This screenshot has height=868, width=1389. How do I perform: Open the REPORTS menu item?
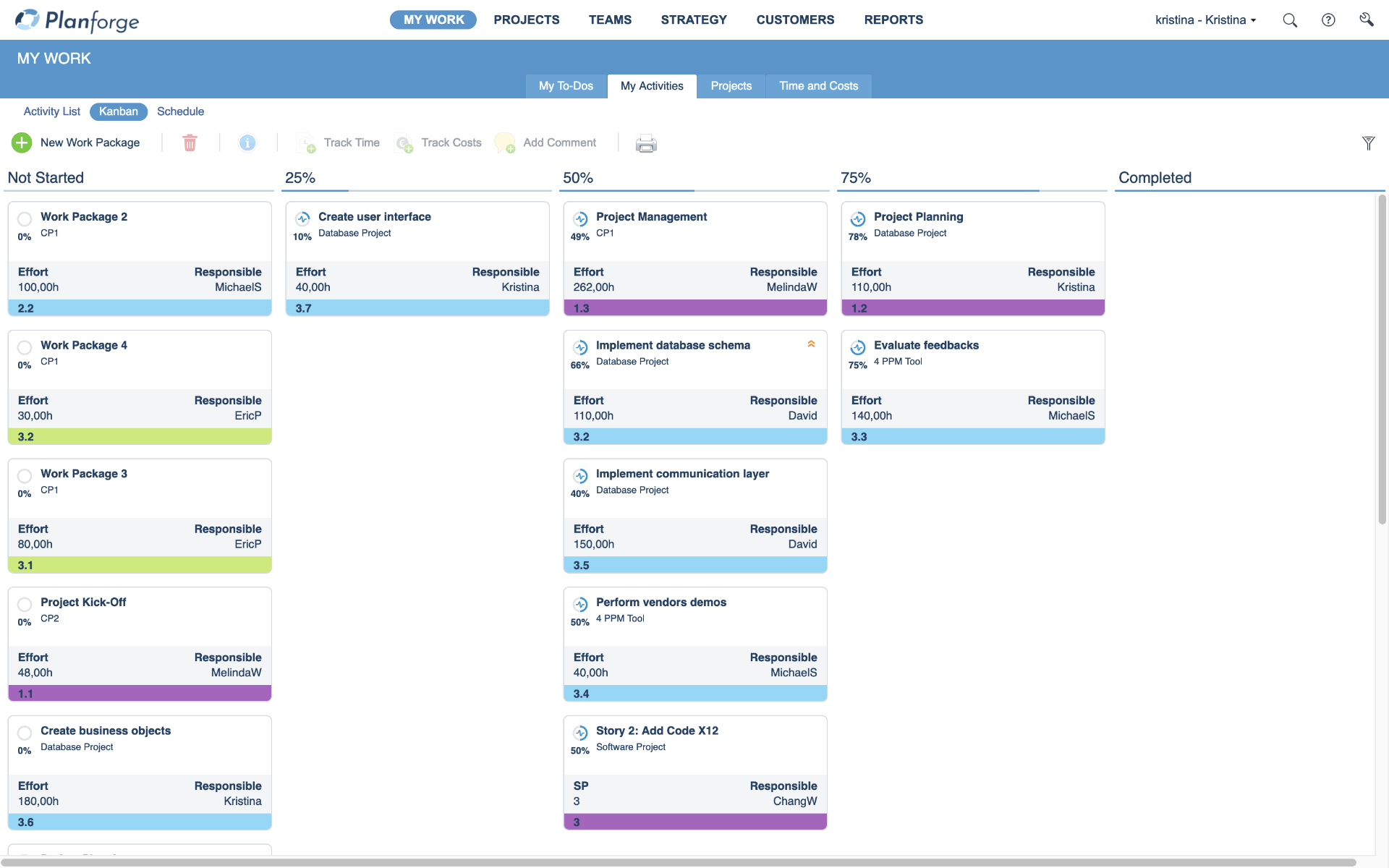893,20
